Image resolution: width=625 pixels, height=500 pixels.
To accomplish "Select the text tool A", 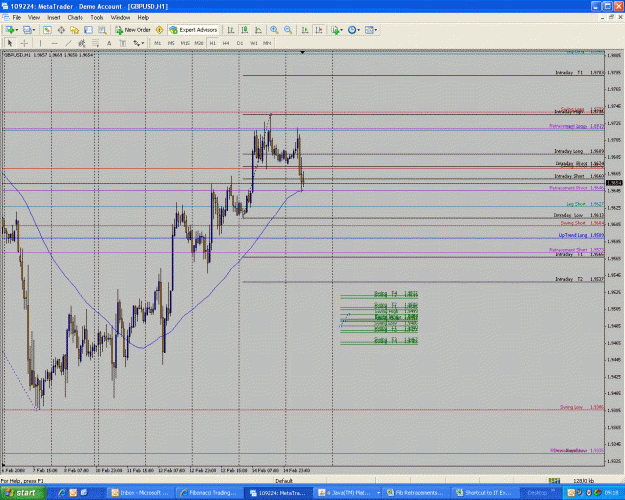I will (x=109, y=43).
